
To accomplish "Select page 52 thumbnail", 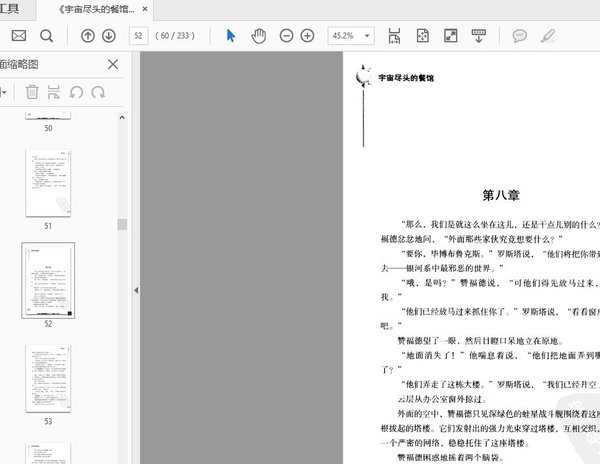I will pos(48,280).
